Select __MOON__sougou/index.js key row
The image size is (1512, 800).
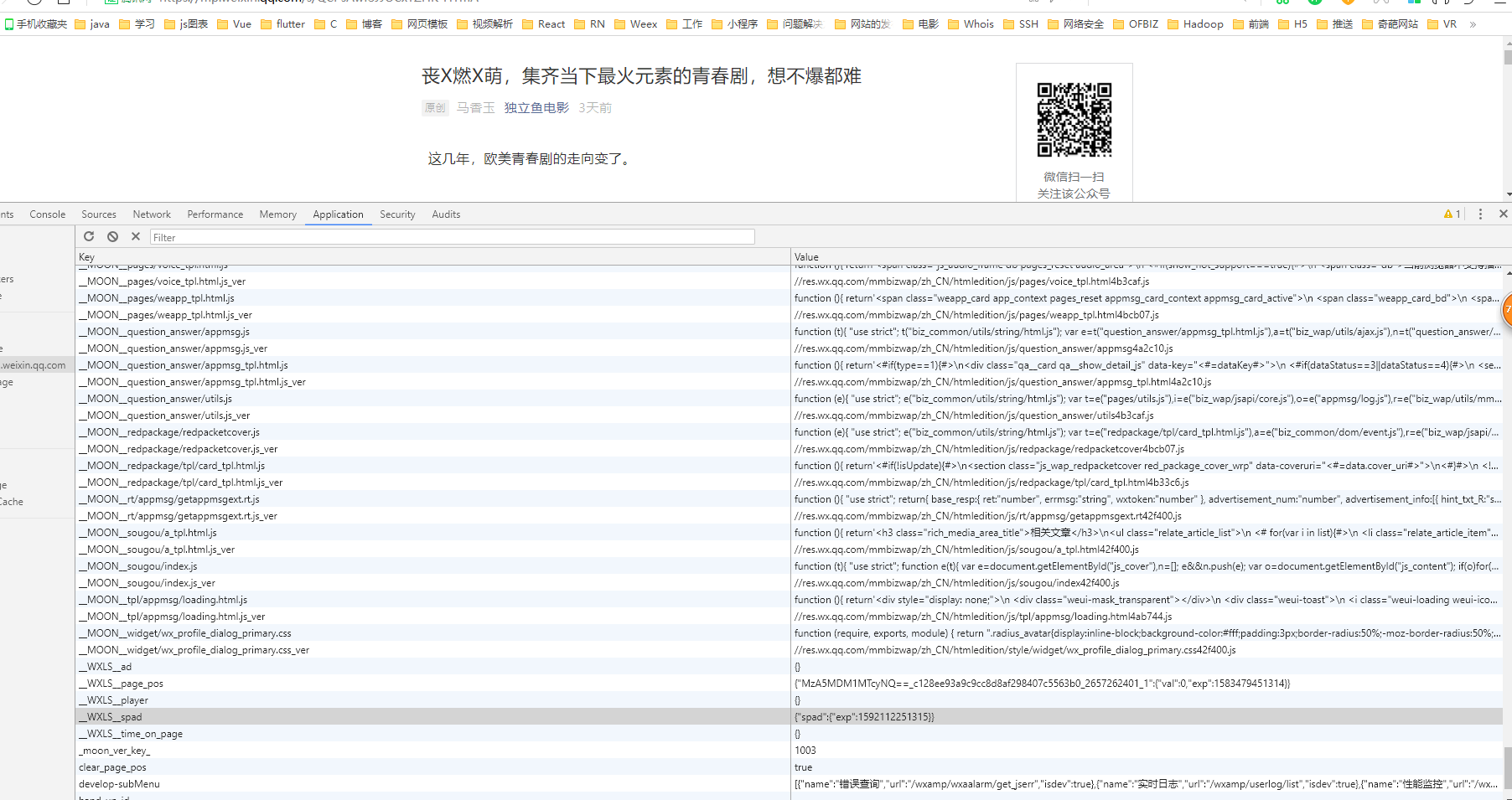tap(432, 566)
